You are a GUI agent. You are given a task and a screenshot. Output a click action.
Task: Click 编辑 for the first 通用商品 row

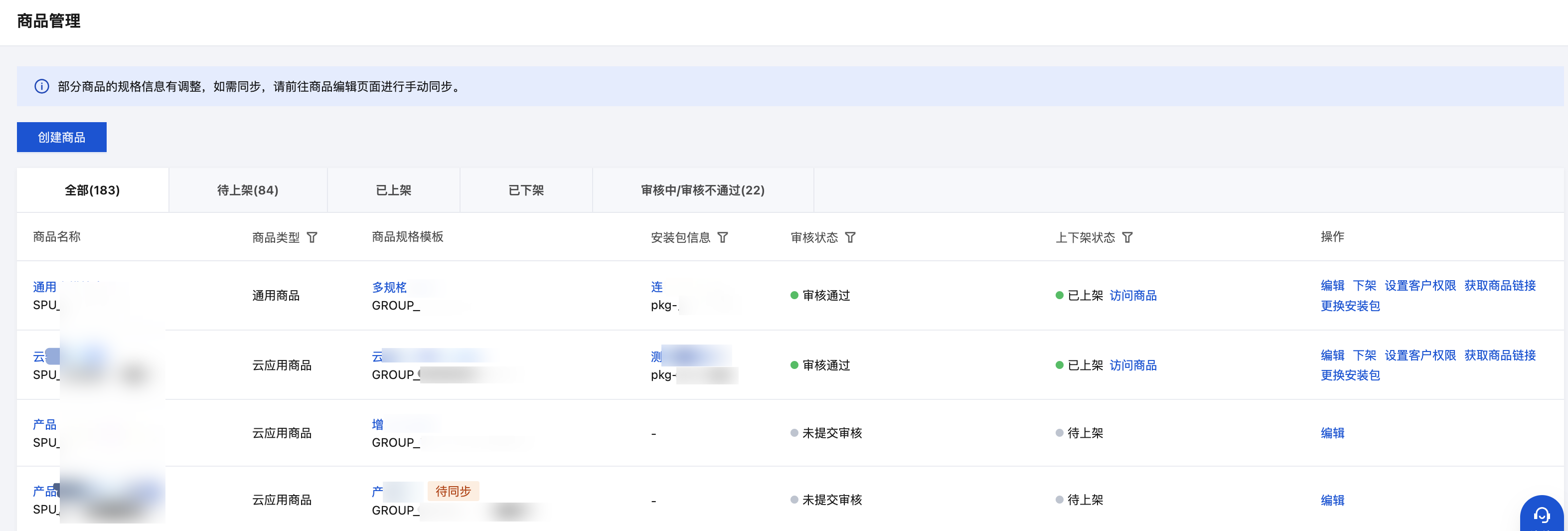[1332, 286]
